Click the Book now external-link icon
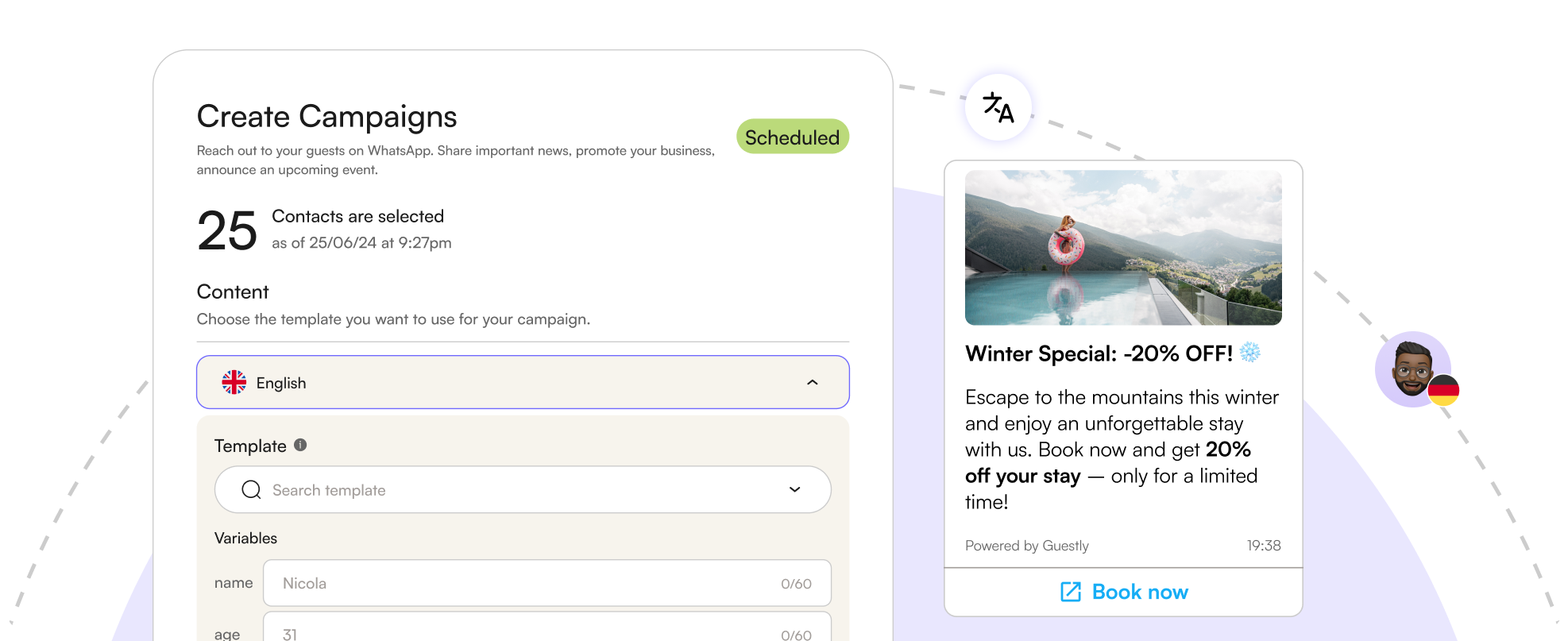This screenshot has width=1568, height=641. (x=1071, y=592)
